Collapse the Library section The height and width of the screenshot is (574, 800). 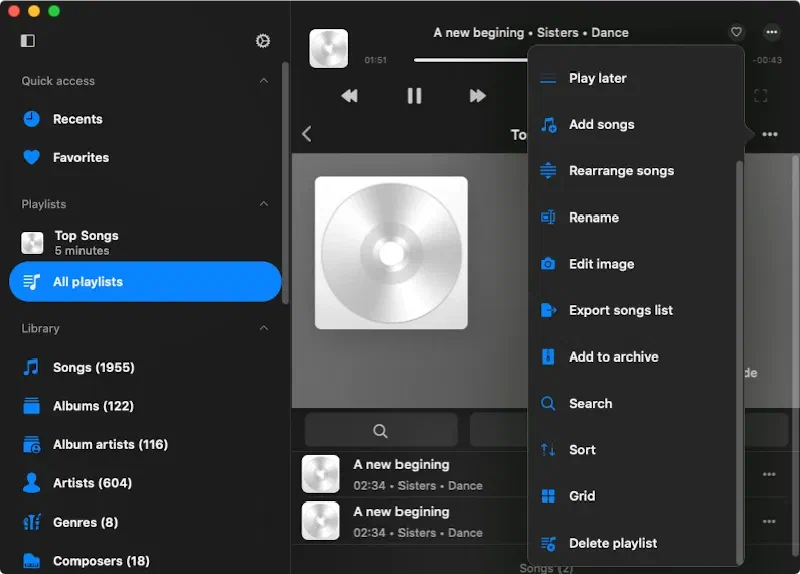point(264,328)
